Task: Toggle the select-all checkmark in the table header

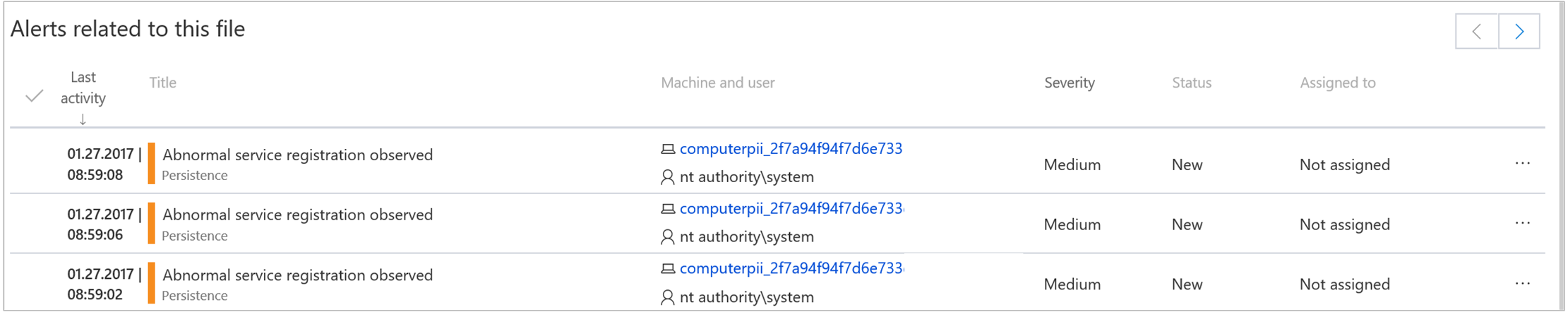Action: (34, 96)
